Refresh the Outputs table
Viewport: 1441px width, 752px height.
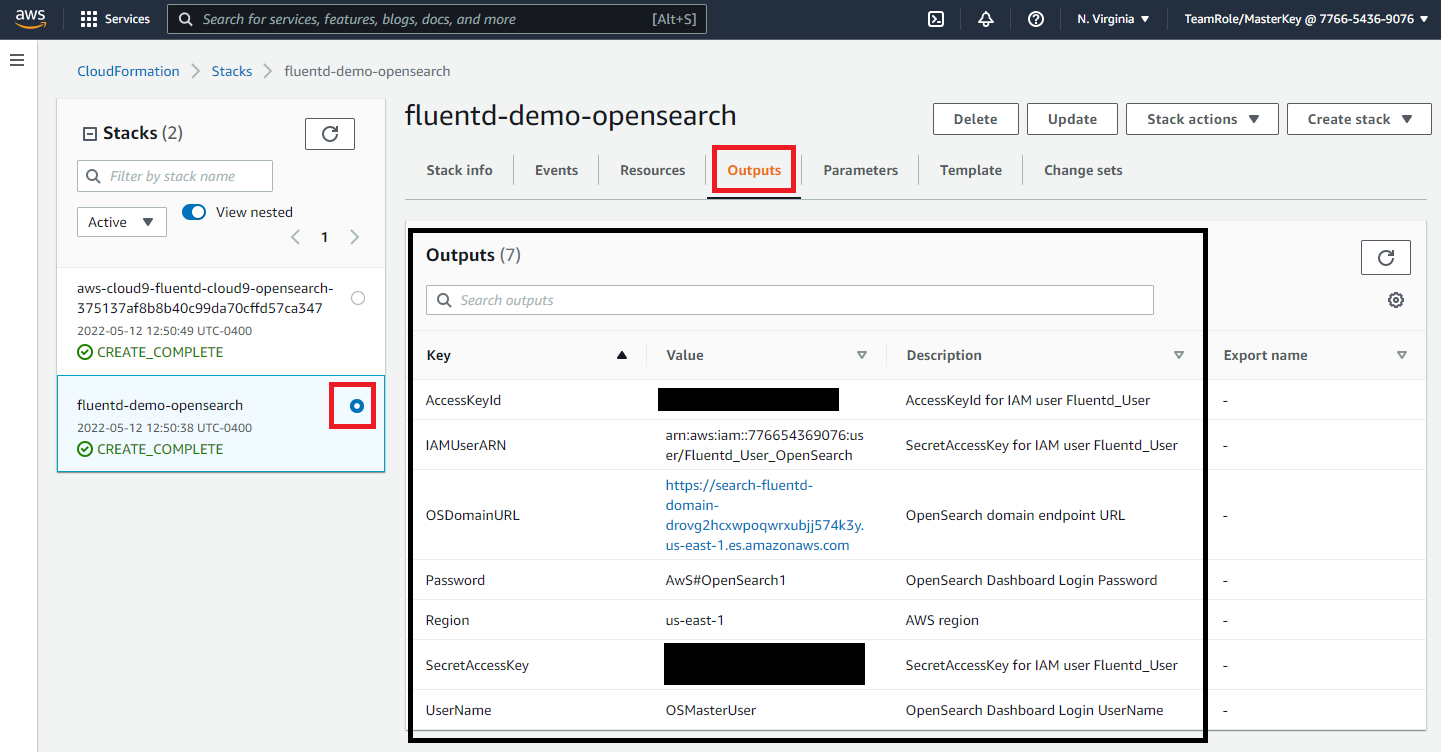(1386, 257)
